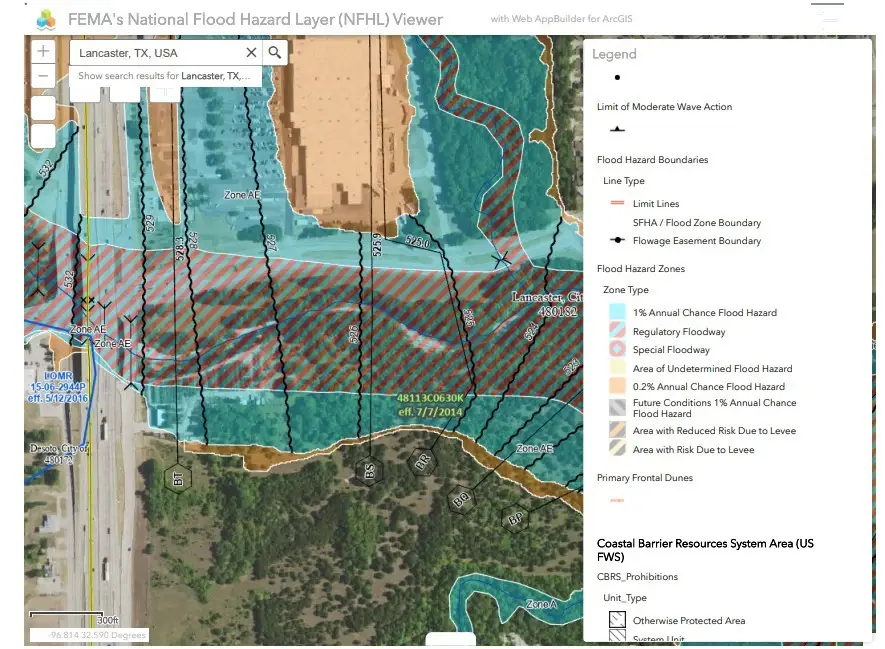
Task: Click the BP cross-section hexagon marker
Action: (x=515, y=518)
